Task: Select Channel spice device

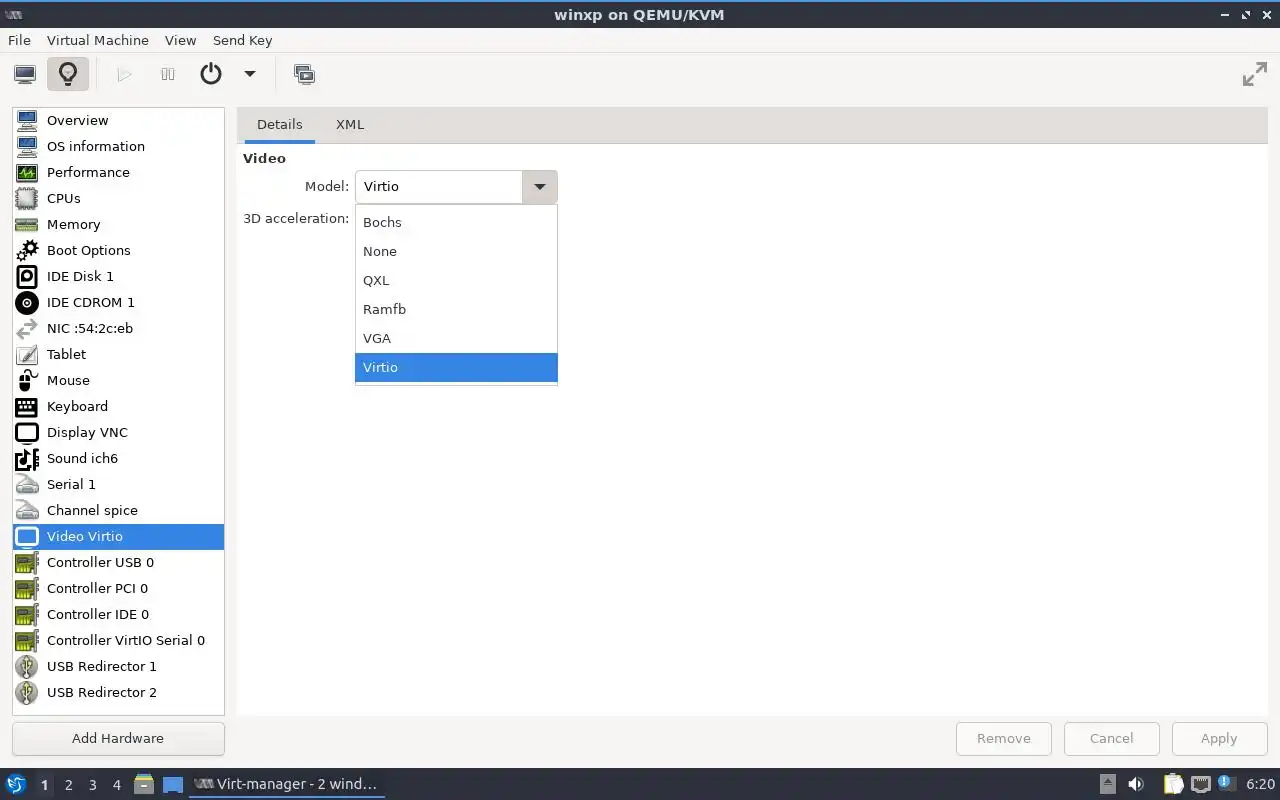Action: click(x=118, y=510)
